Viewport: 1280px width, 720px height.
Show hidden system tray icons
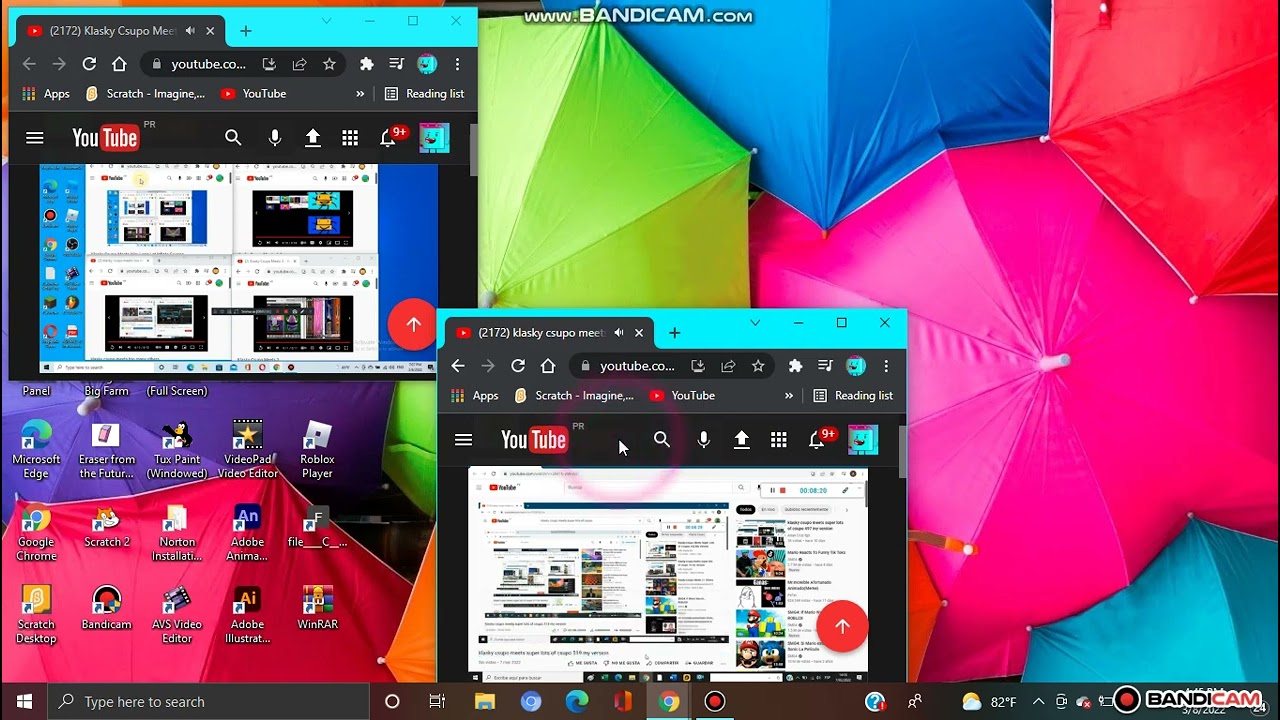click(1038, 702)
